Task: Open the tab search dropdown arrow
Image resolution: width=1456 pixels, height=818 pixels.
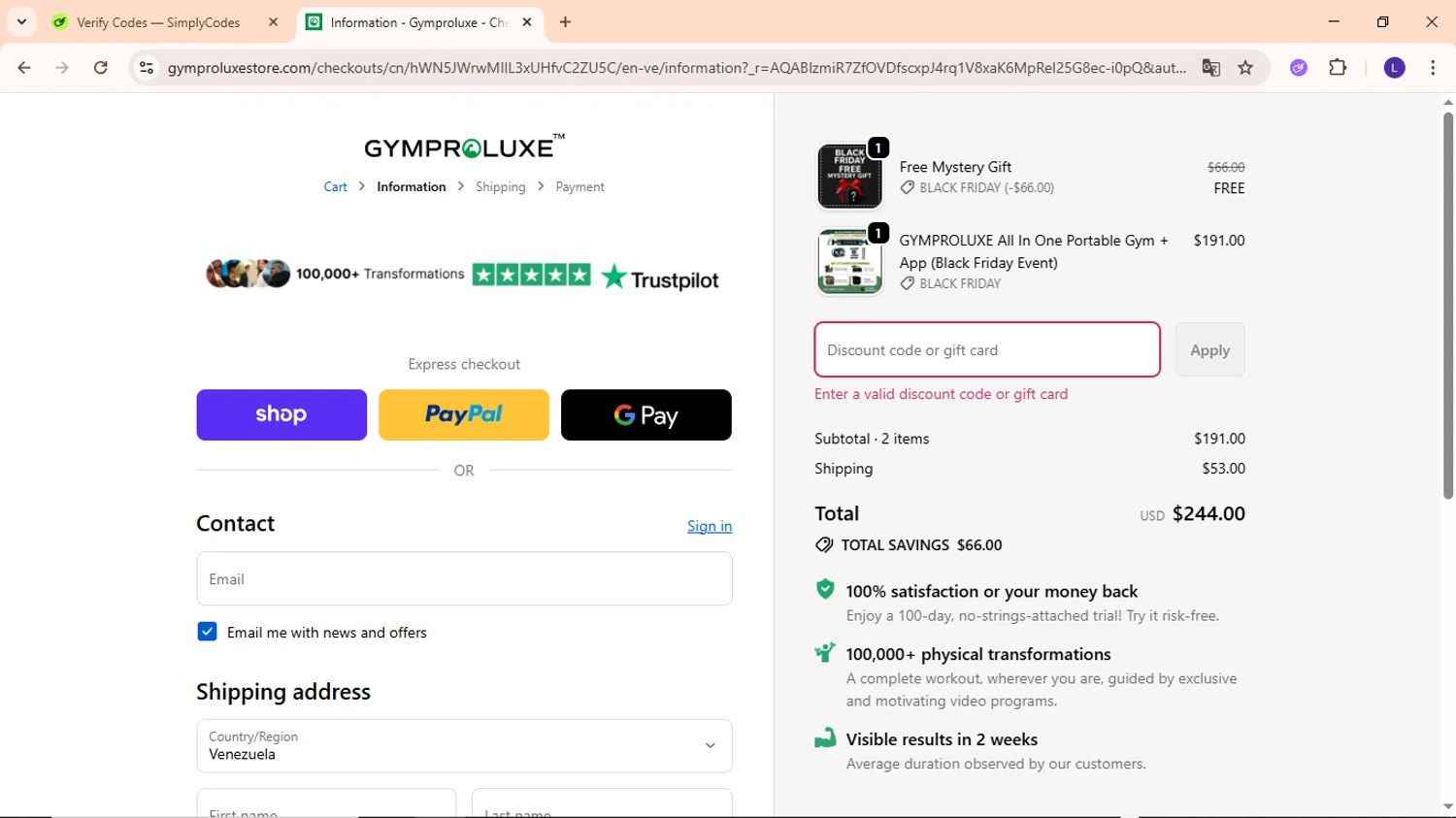Action: click(x=21, y=21)
